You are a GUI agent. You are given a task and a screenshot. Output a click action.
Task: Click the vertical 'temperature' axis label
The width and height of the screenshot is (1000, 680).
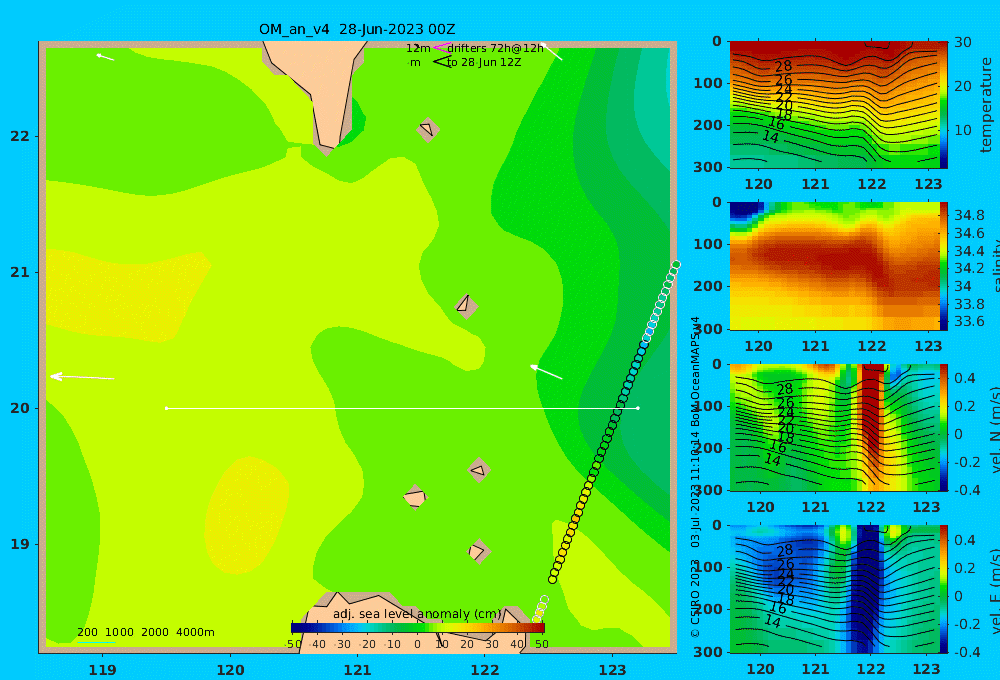(x=986, y=105)
